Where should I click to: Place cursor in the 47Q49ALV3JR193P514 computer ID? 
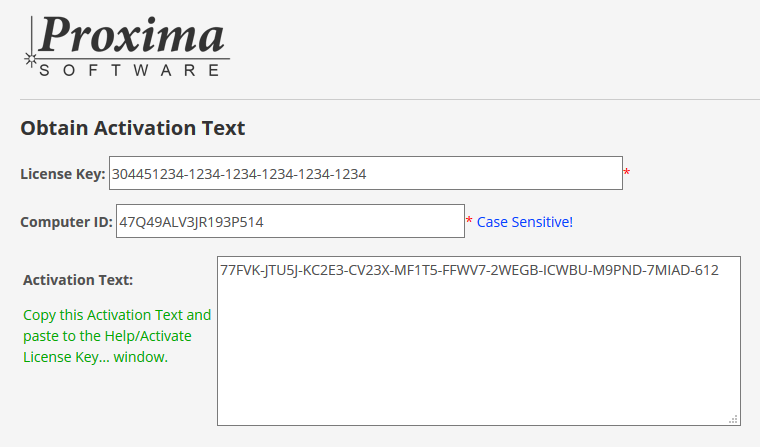191,222
